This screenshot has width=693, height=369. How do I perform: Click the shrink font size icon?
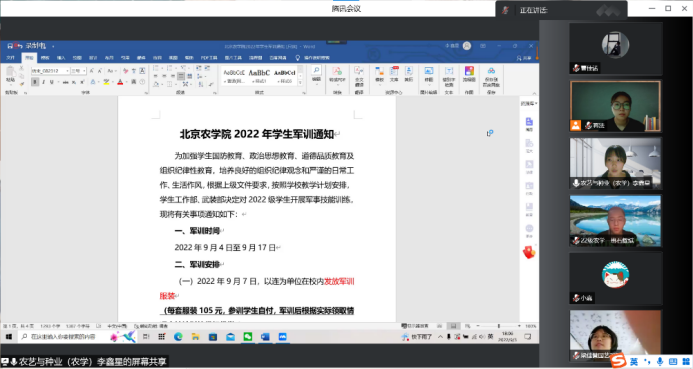[x=100, y=71]
